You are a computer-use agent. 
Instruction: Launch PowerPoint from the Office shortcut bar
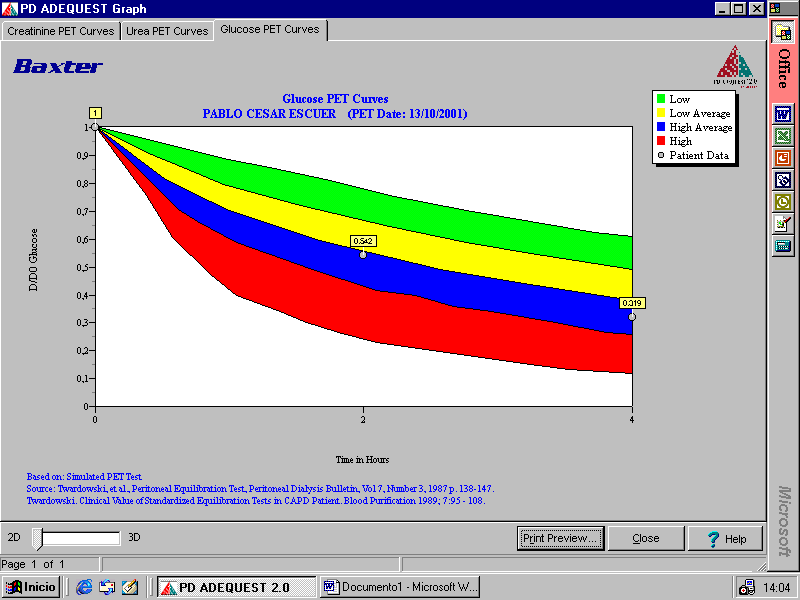(x=783, y=157)
